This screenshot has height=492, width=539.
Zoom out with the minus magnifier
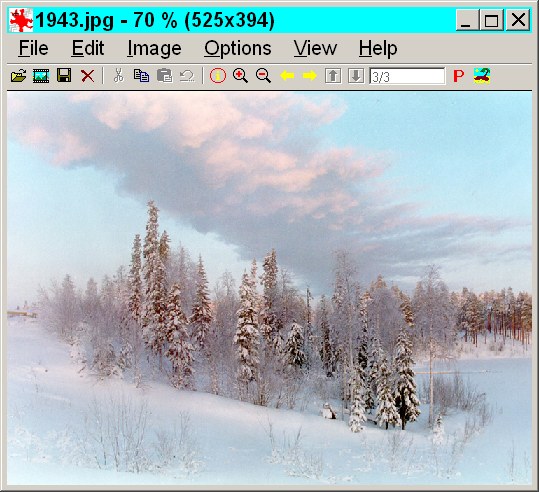pyautogui.click(x=263, y=76)
